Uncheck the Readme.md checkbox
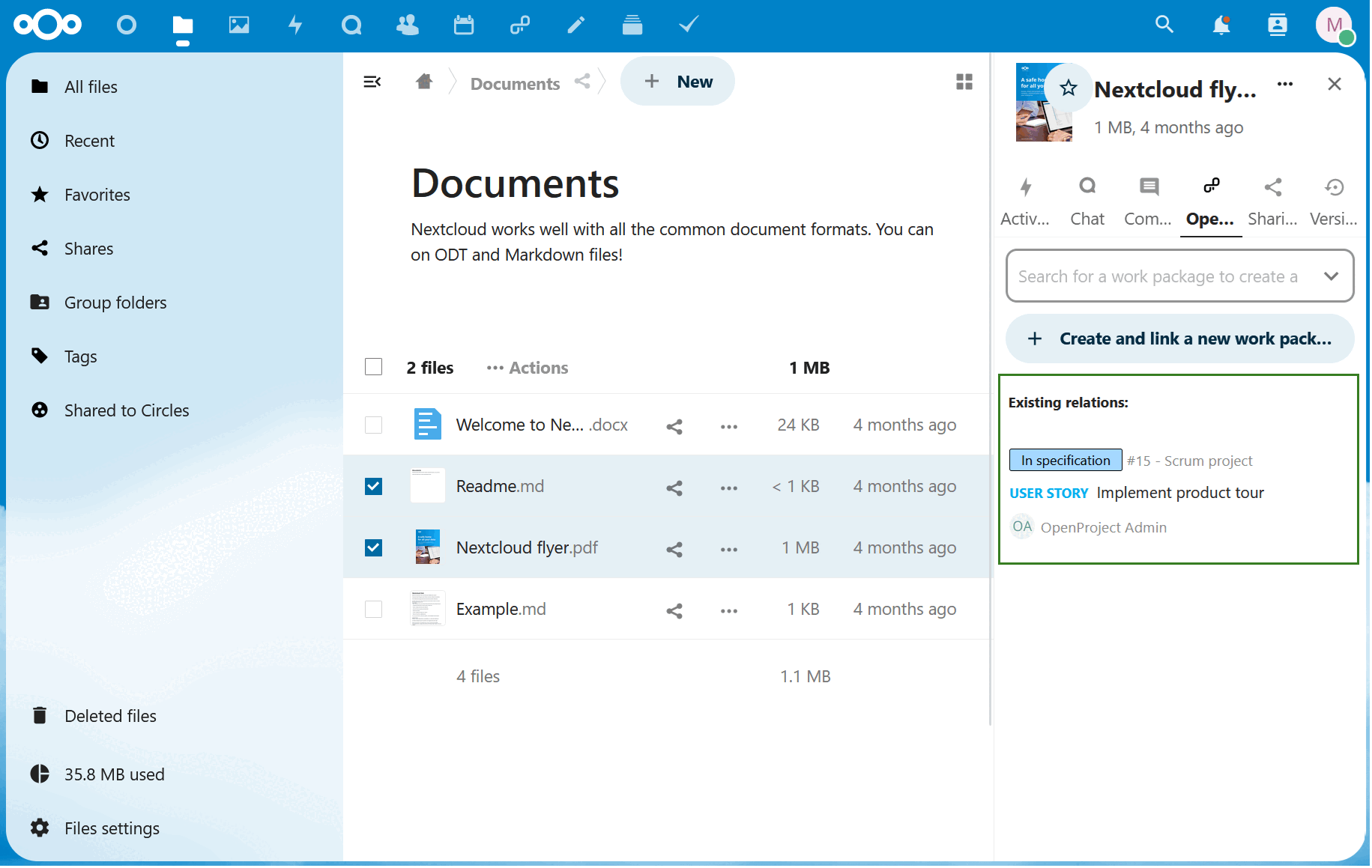The width and height of the screenshot is (1372, 868). pyautogui.click(x=373, y=486)
